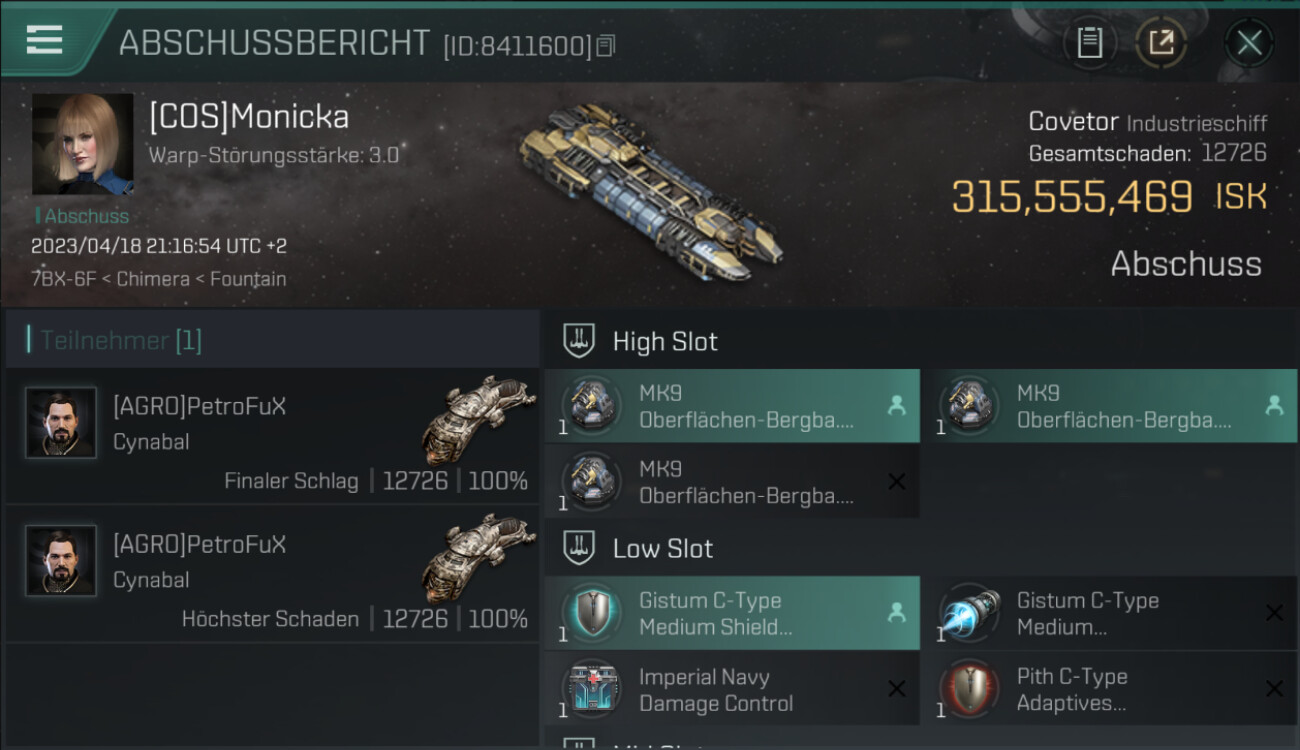Select the first MK9 Oberflächen-Bergbau module
The height and width of the screenshot is (750, 1300).
732,406
